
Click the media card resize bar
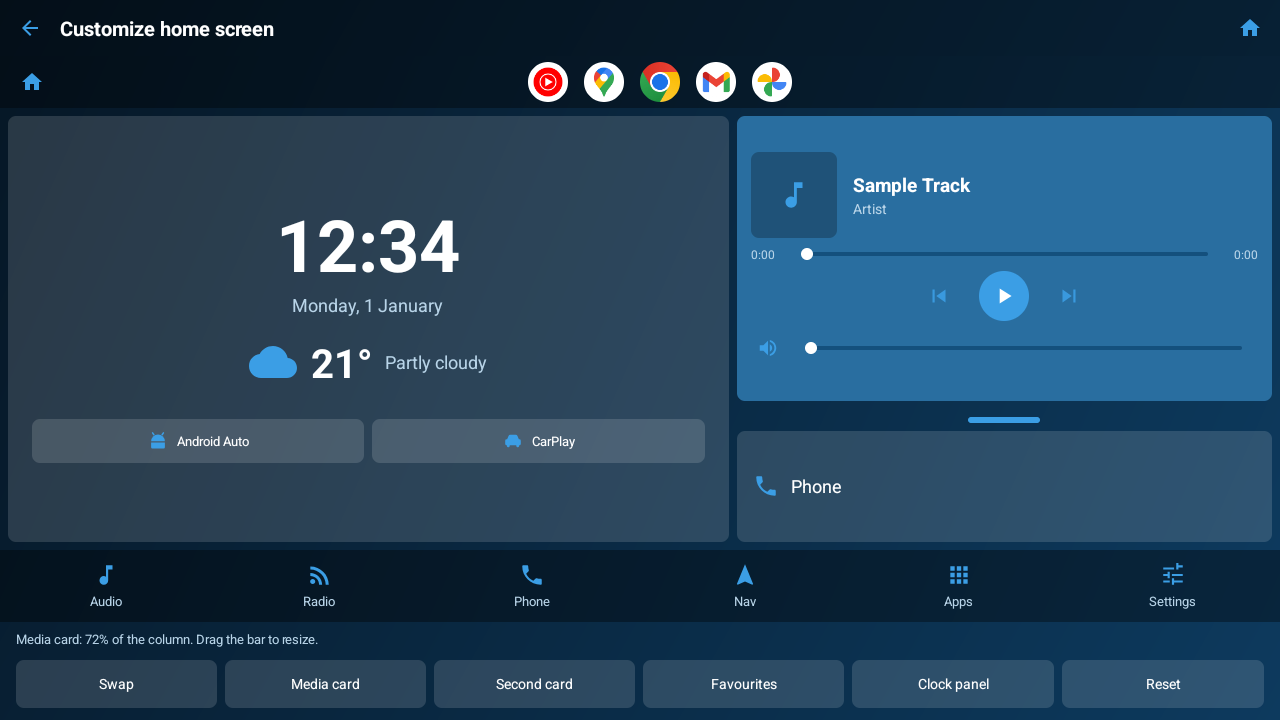pos(1004,420)
